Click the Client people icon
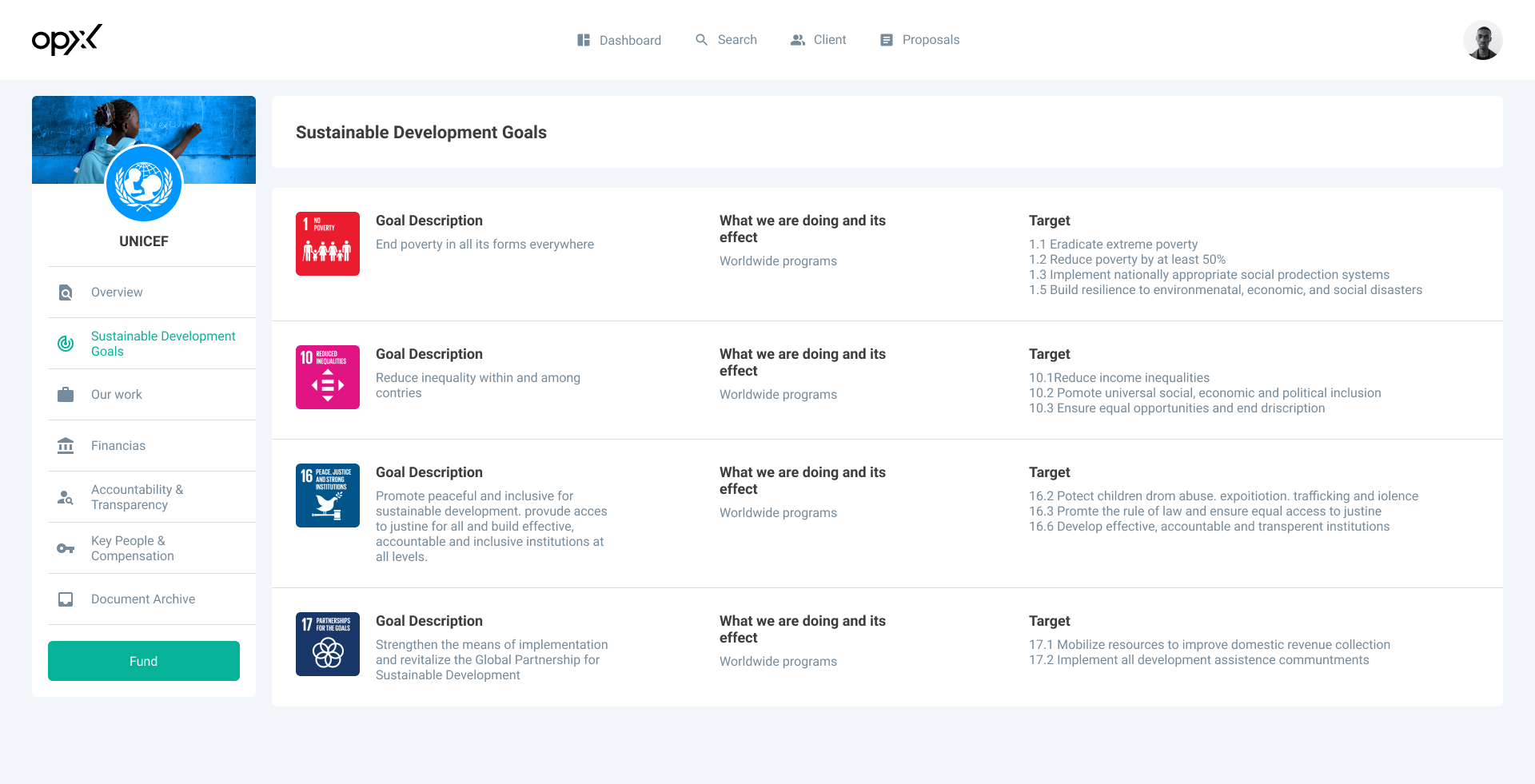This screenshot has height=784, width=1535. coord(798,40)
